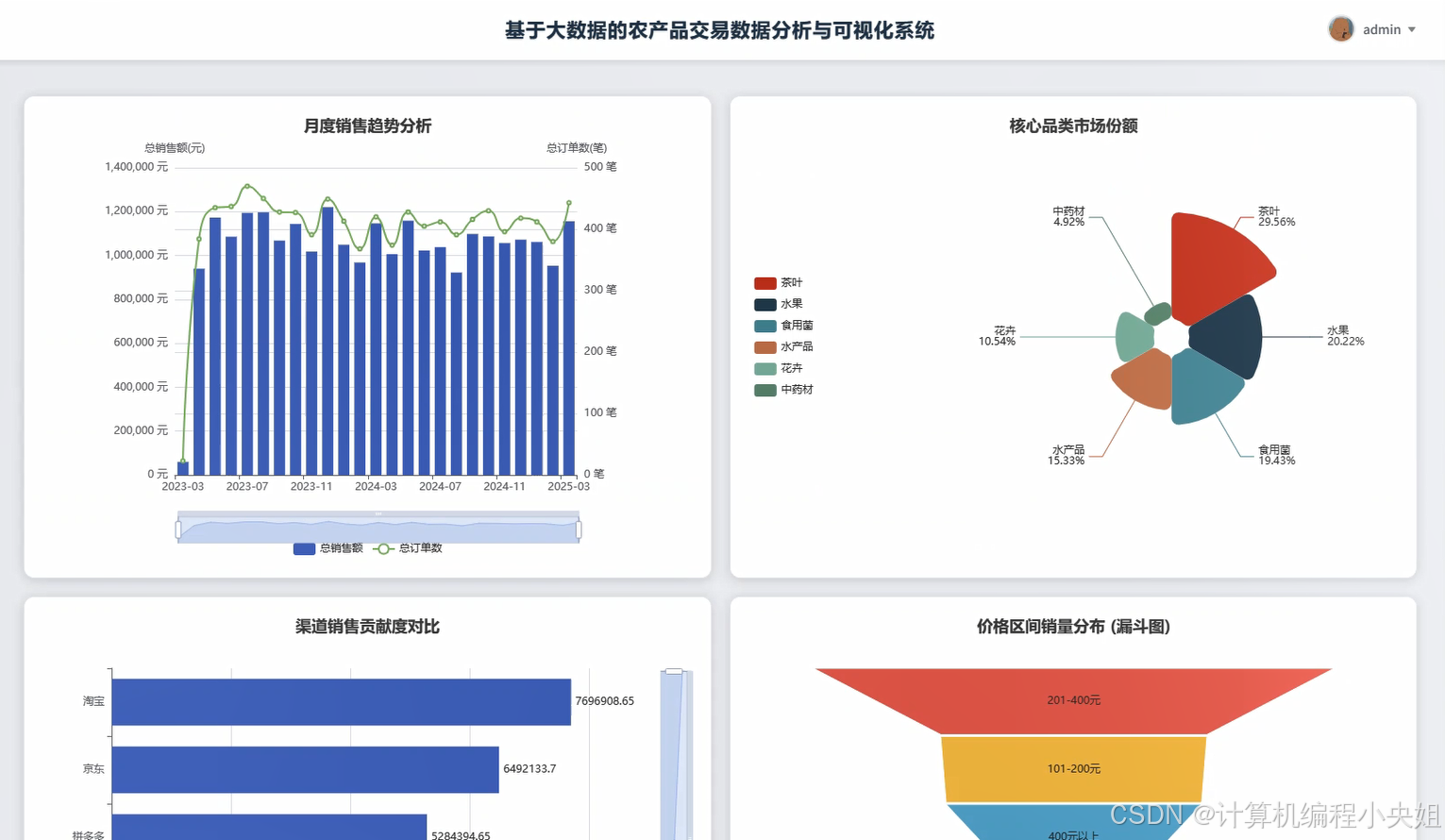The image size is (1445, 840).
Task: Grab the vertical zoom slider handle in channel chart
Action: point(674,671)
